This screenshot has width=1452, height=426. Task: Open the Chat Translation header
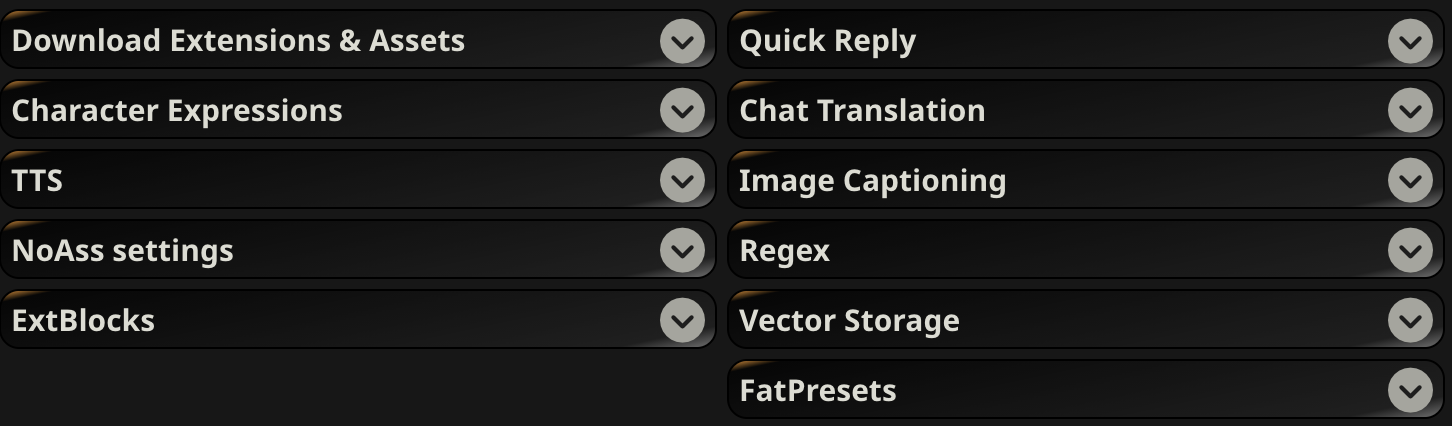point(862,111)
